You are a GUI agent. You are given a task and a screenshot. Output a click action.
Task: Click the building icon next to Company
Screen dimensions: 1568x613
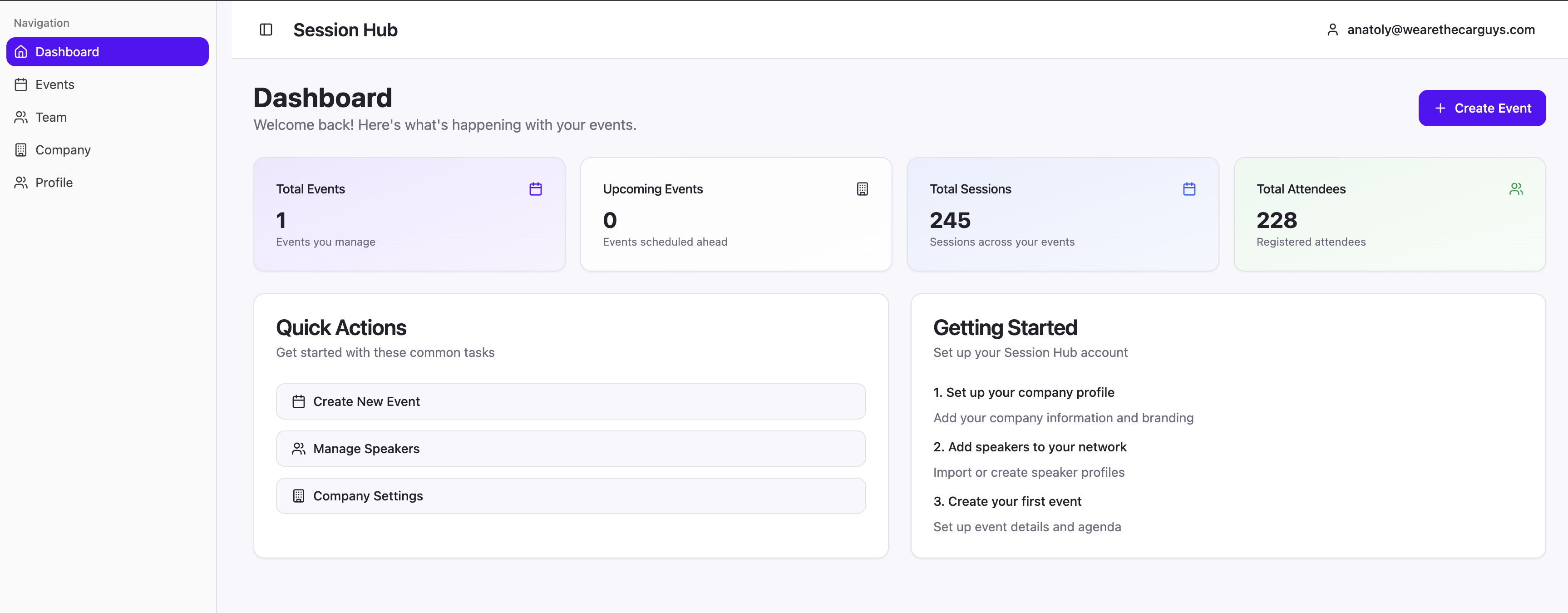21,150
